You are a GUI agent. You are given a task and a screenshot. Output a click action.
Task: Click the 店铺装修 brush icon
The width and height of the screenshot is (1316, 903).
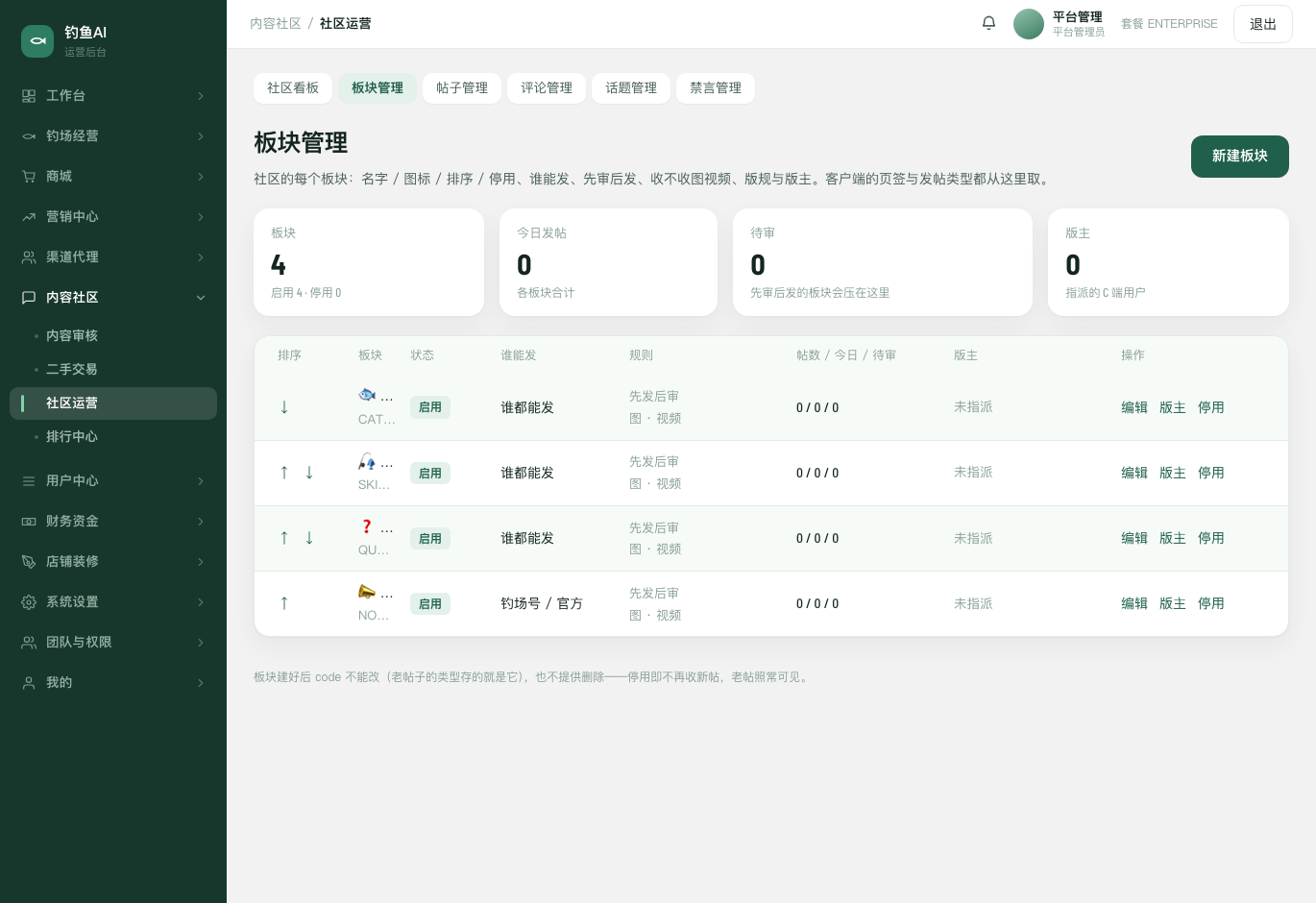(29, 562)
